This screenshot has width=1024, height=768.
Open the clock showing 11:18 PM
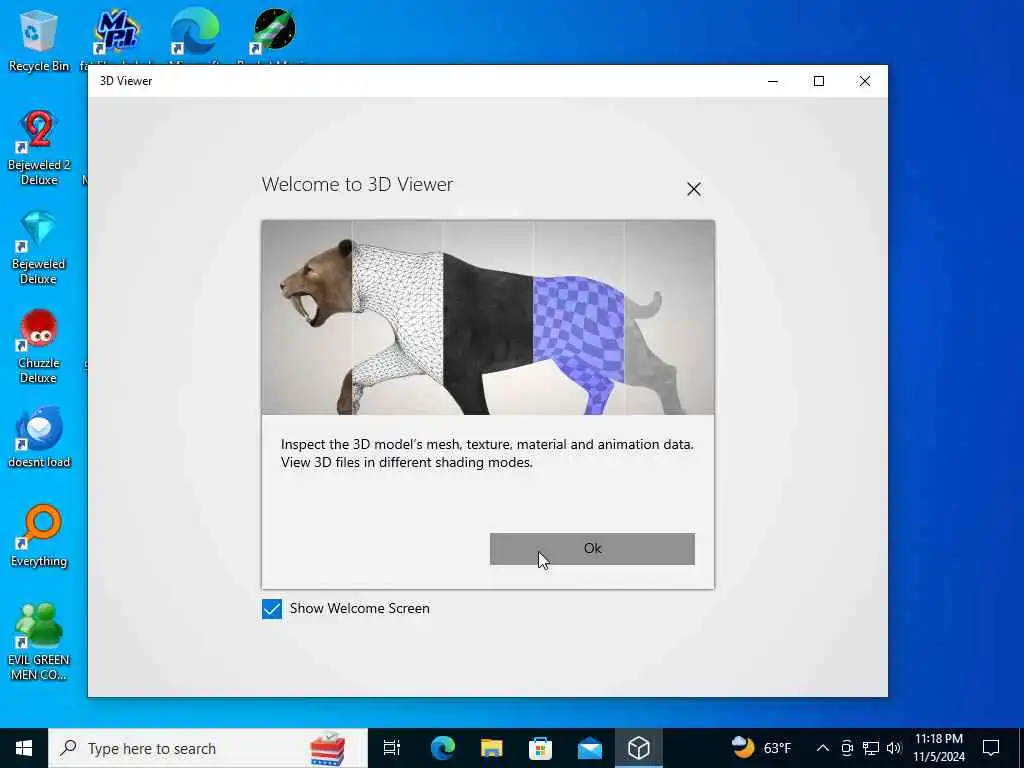[x=938, y=748]
